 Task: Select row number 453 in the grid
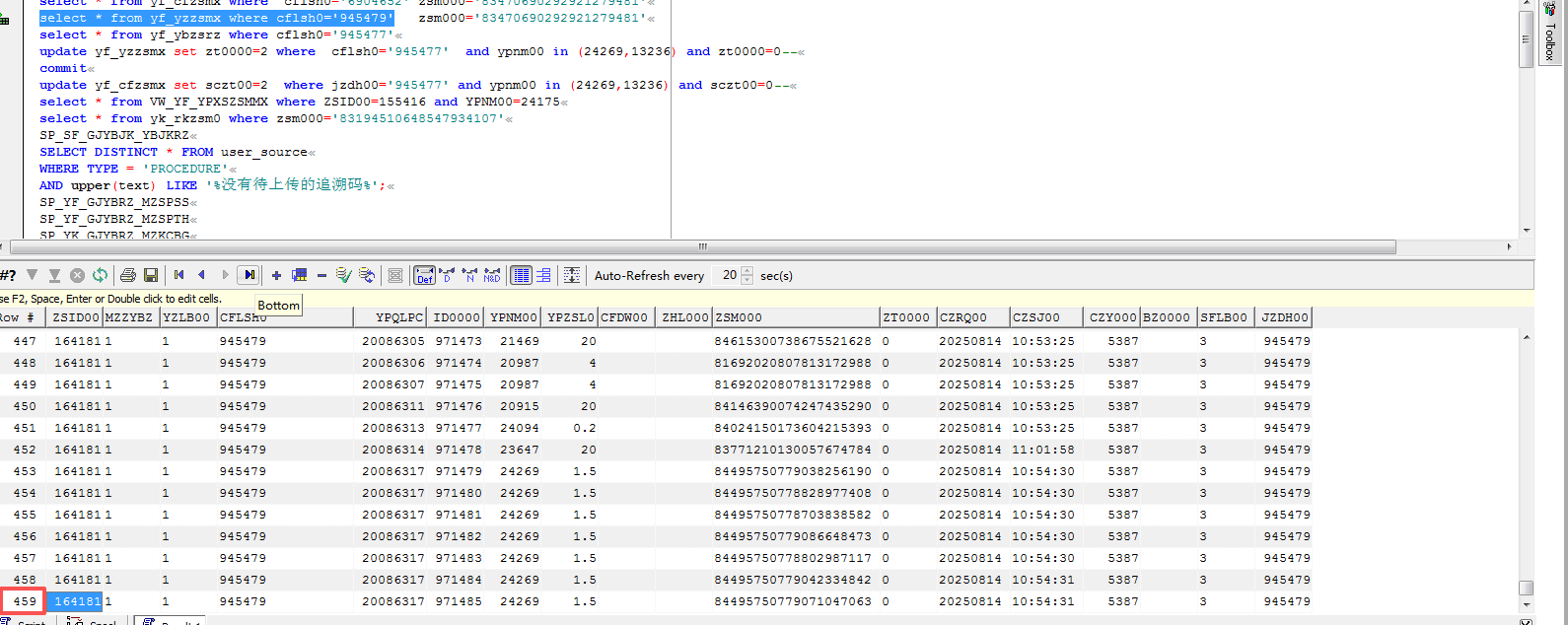click(x=25, y=471)
